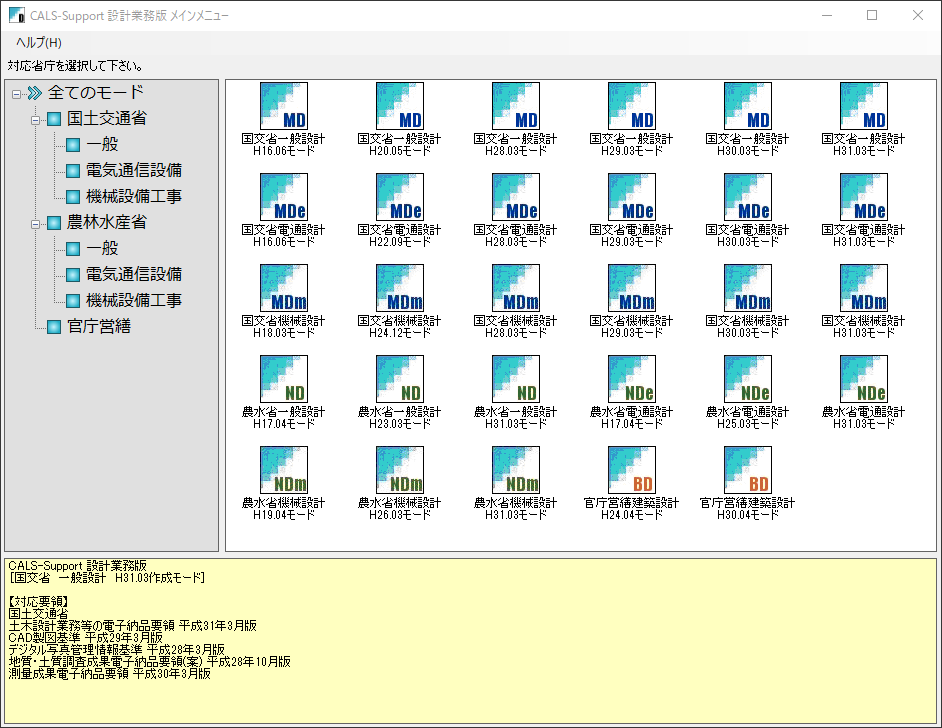Select 一般 under 農林水産省
The width and height of the screenshot is (942, 728).
coord(102,248)
